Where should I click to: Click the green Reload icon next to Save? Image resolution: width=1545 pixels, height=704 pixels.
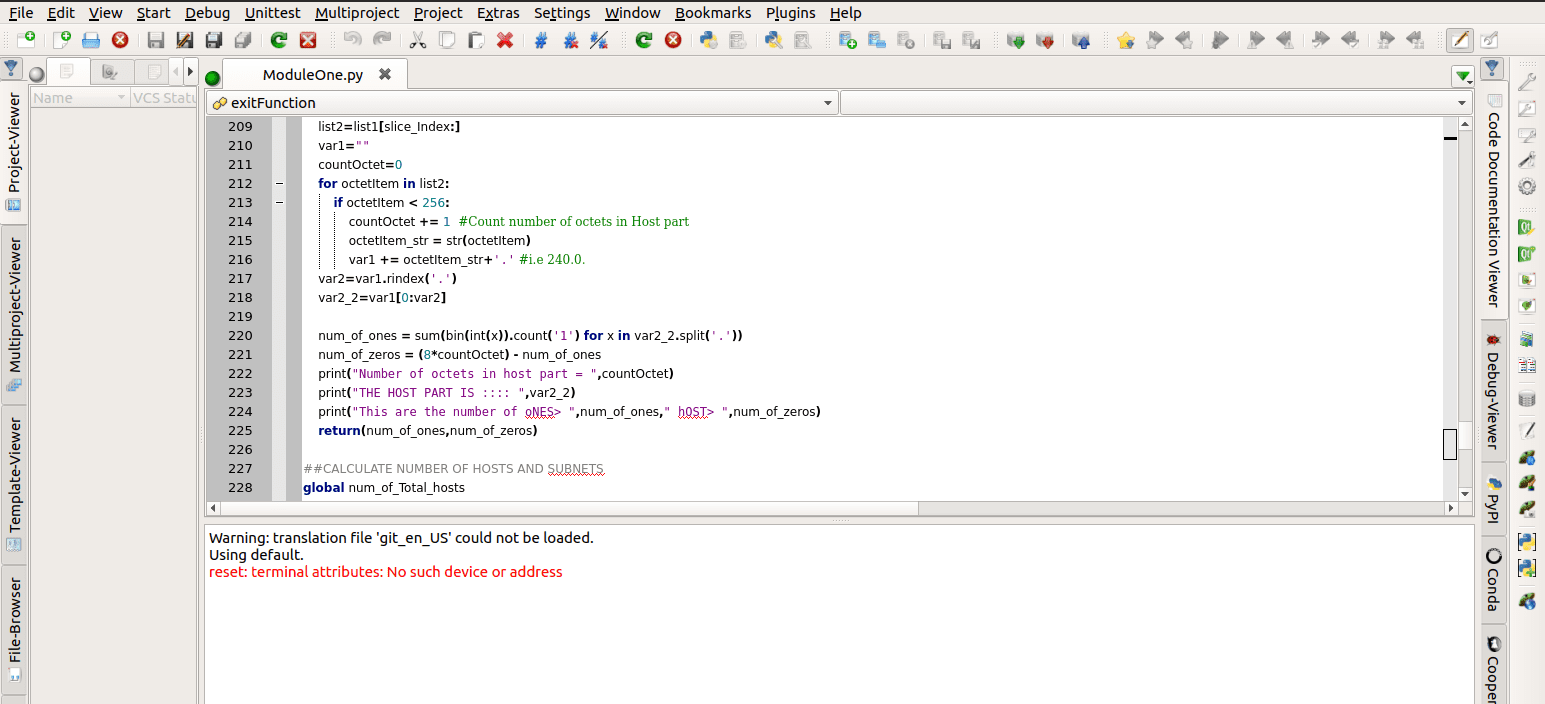point(279,40)
